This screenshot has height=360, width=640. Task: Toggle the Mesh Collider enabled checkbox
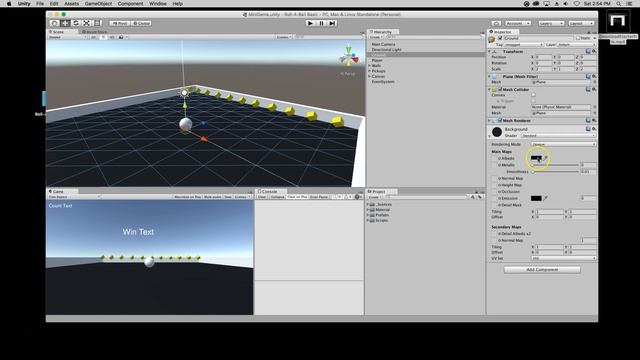[500, 89]
